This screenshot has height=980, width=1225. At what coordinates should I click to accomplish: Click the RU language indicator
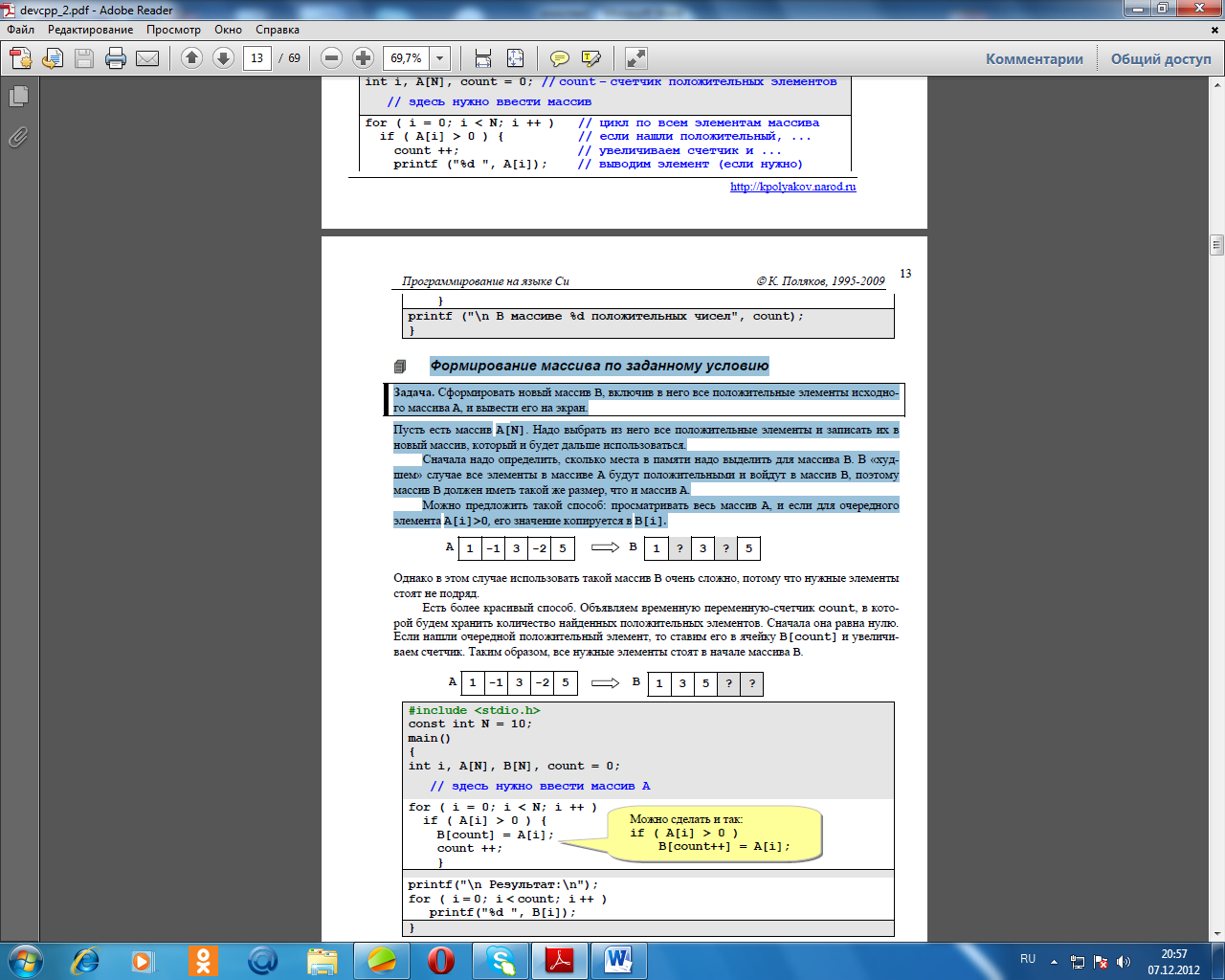click(x=1028, y=959)
